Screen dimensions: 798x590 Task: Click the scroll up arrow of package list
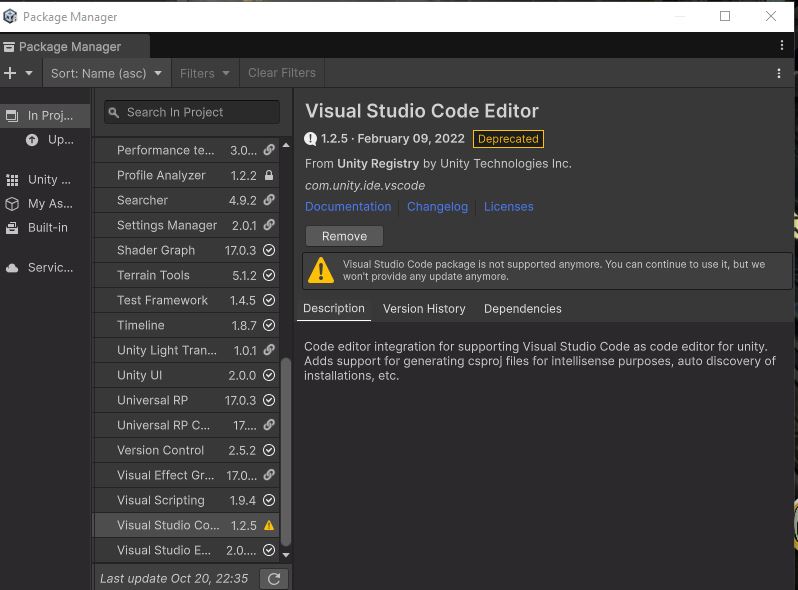pos(286,145)
